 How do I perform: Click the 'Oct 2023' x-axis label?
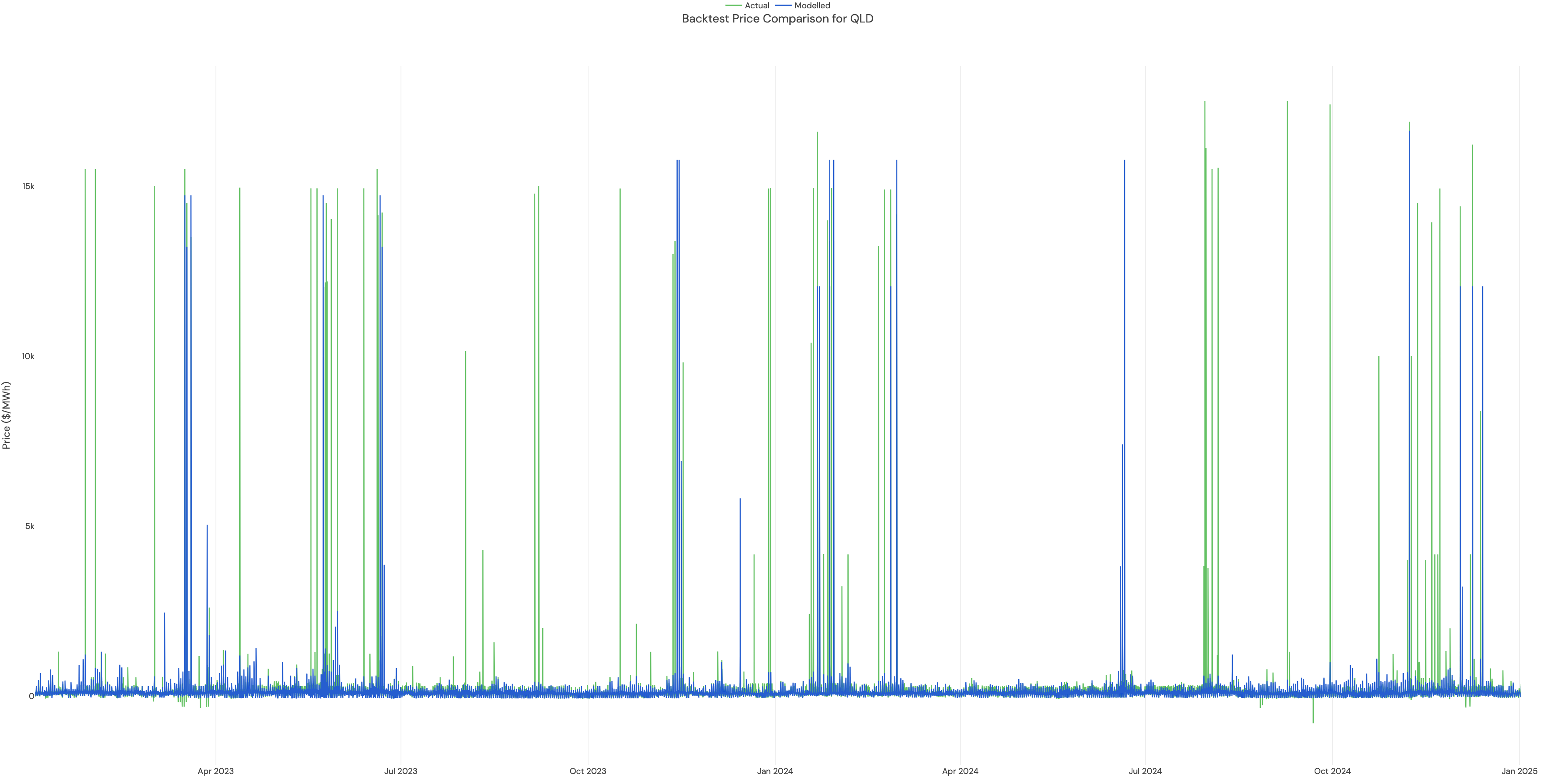588,772
